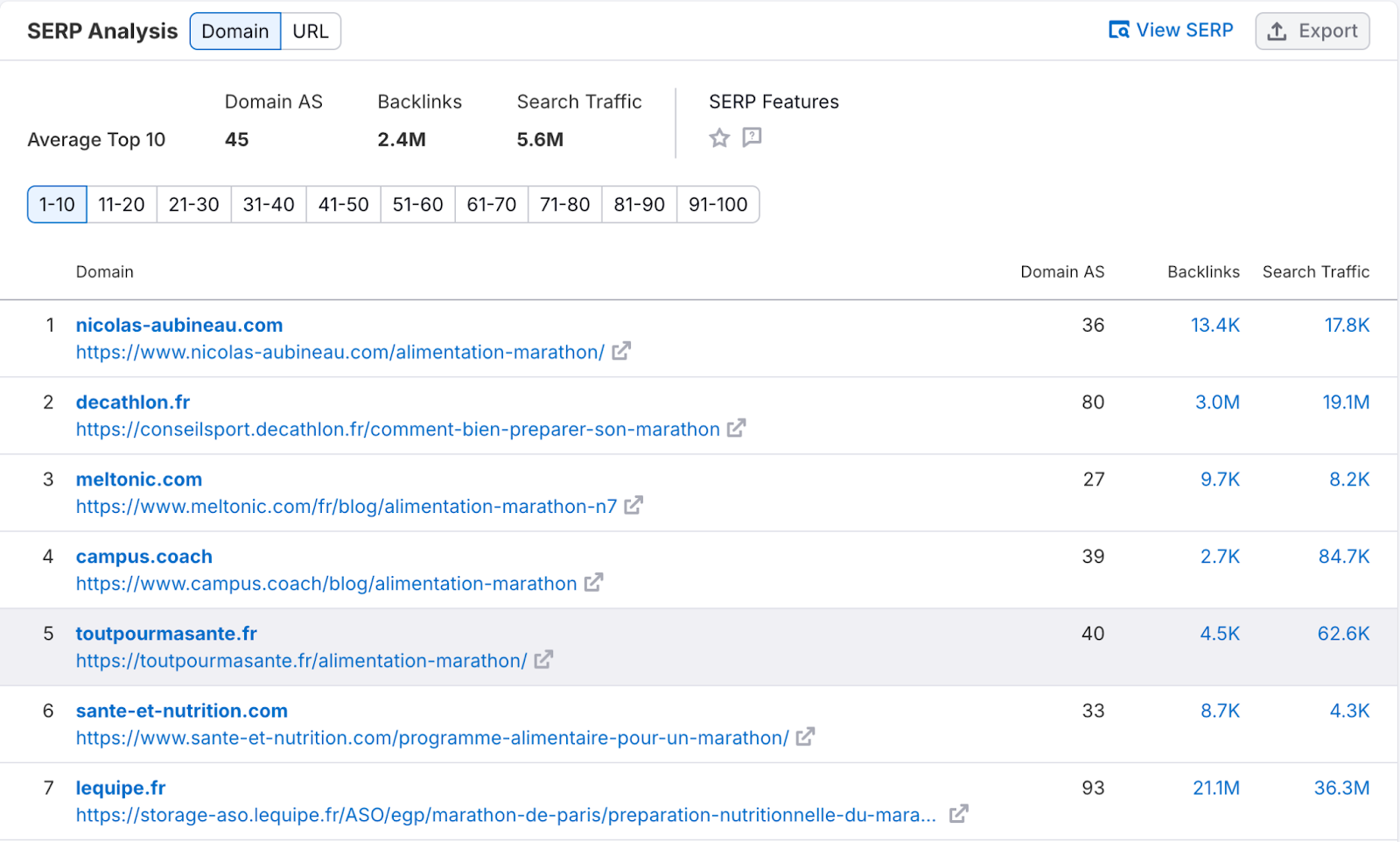The height and width of the screenshot is (842, 1400).
Task: Open campus.coach blog alimentation-marathon URL
Action: point(326,583)
